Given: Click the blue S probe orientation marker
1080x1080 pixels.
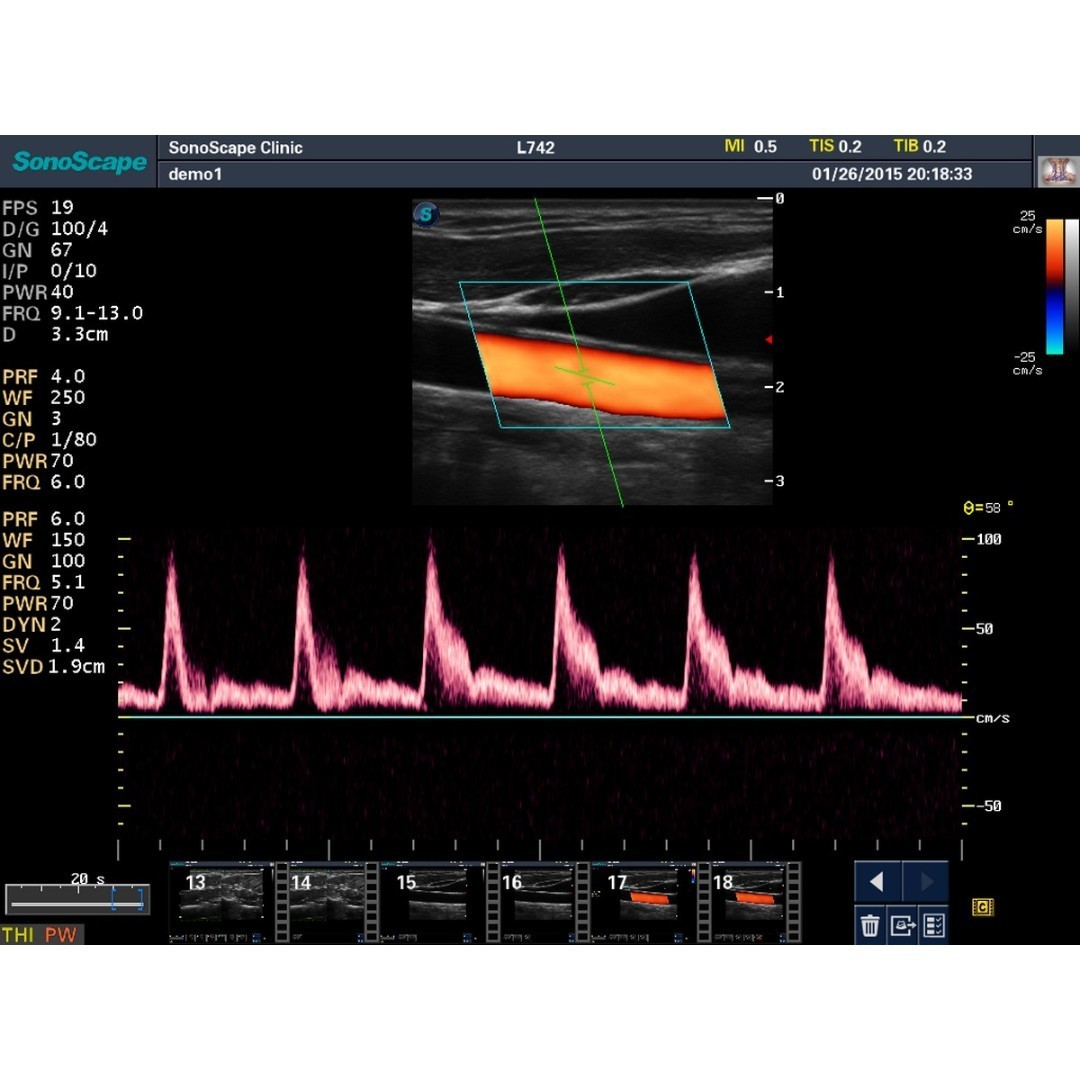Looking at the screenshot, I should click(x=426, y=214).
